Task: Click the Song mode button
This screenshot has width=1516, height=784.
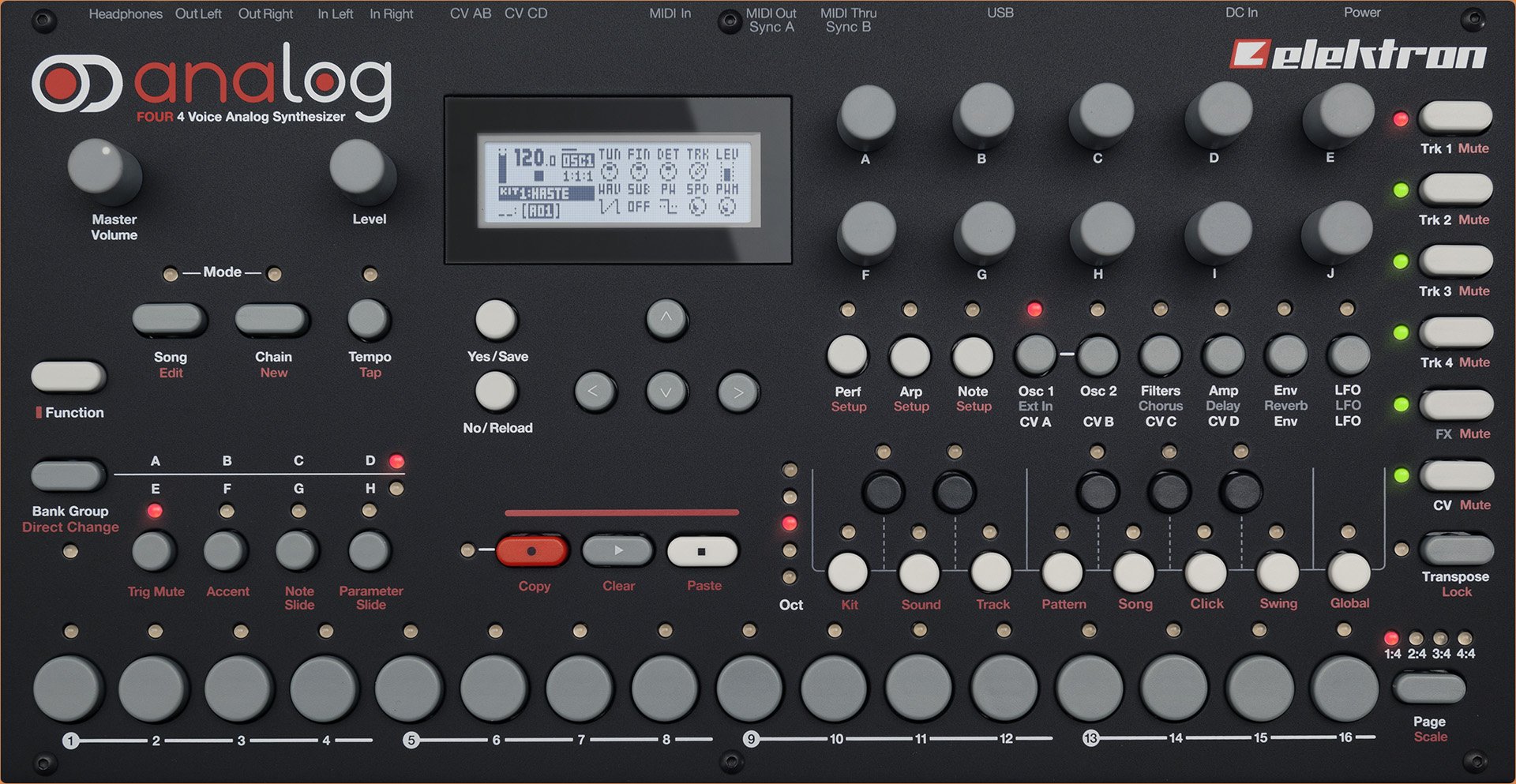Action: (170, 320)
